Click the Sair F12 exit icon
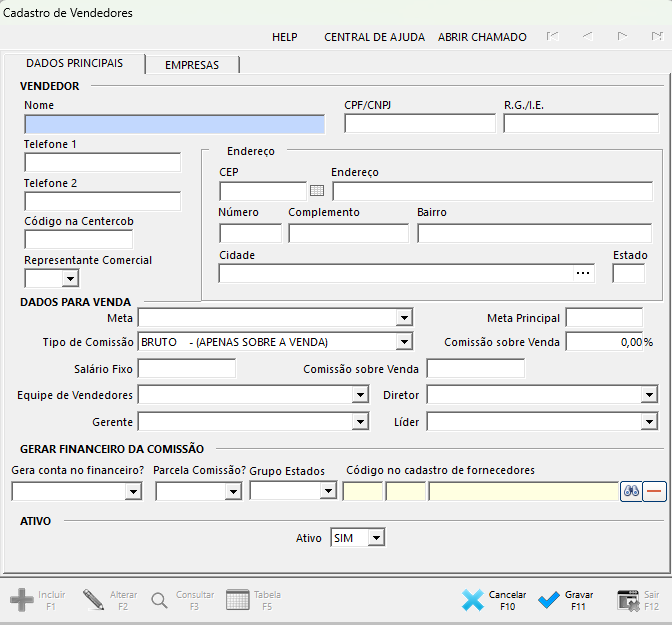672x625 pixels. (627, 600)
